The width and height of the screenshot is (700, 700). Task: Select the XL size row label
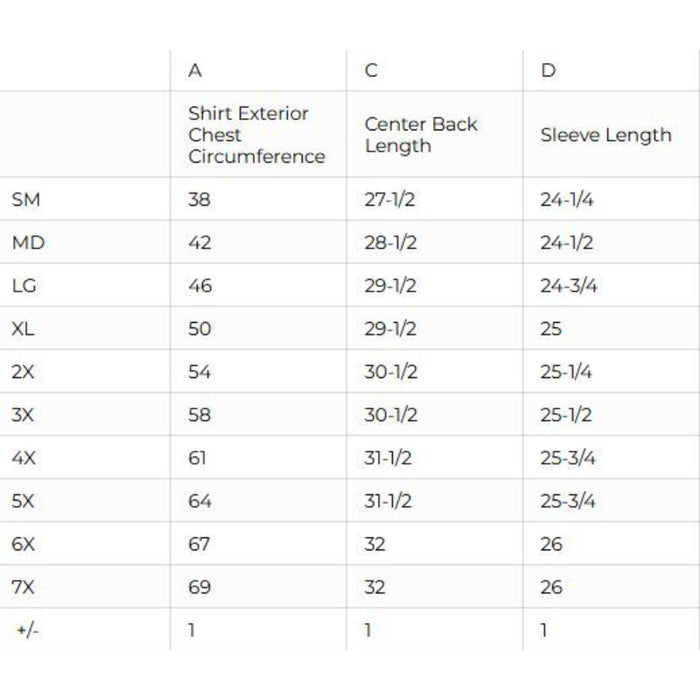23,328
